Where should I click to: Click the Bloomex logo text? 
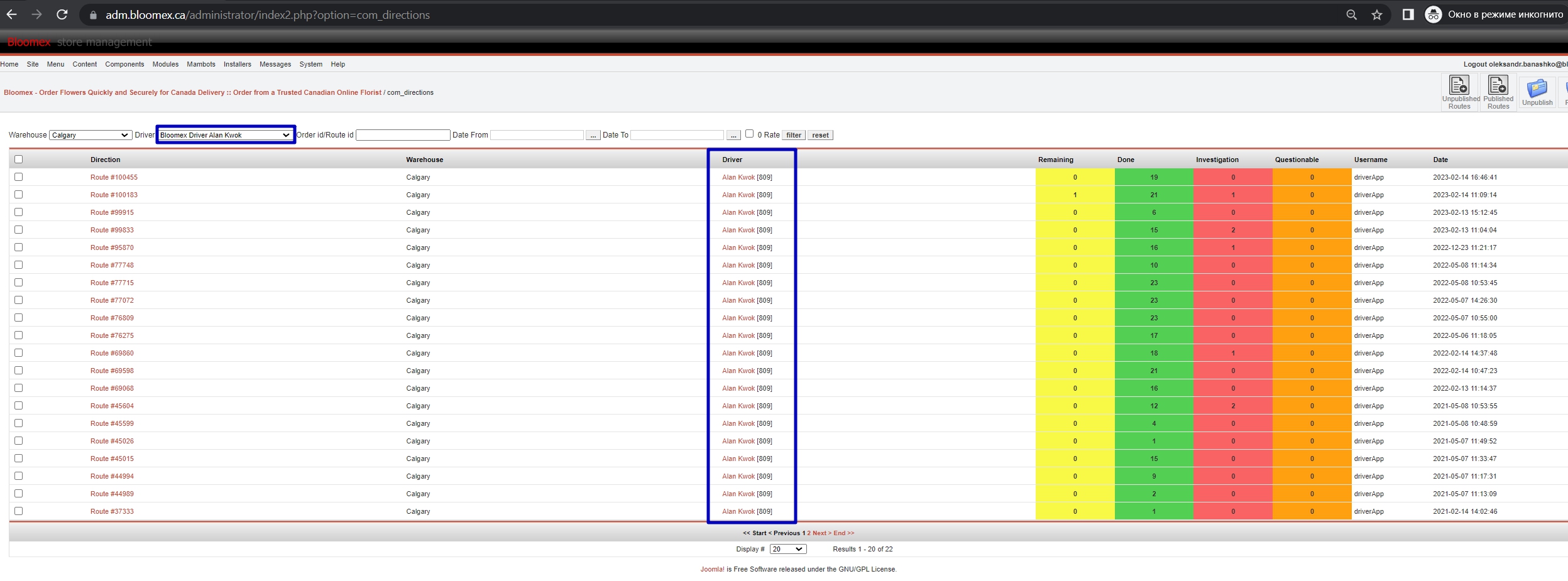tap(29, 42)
